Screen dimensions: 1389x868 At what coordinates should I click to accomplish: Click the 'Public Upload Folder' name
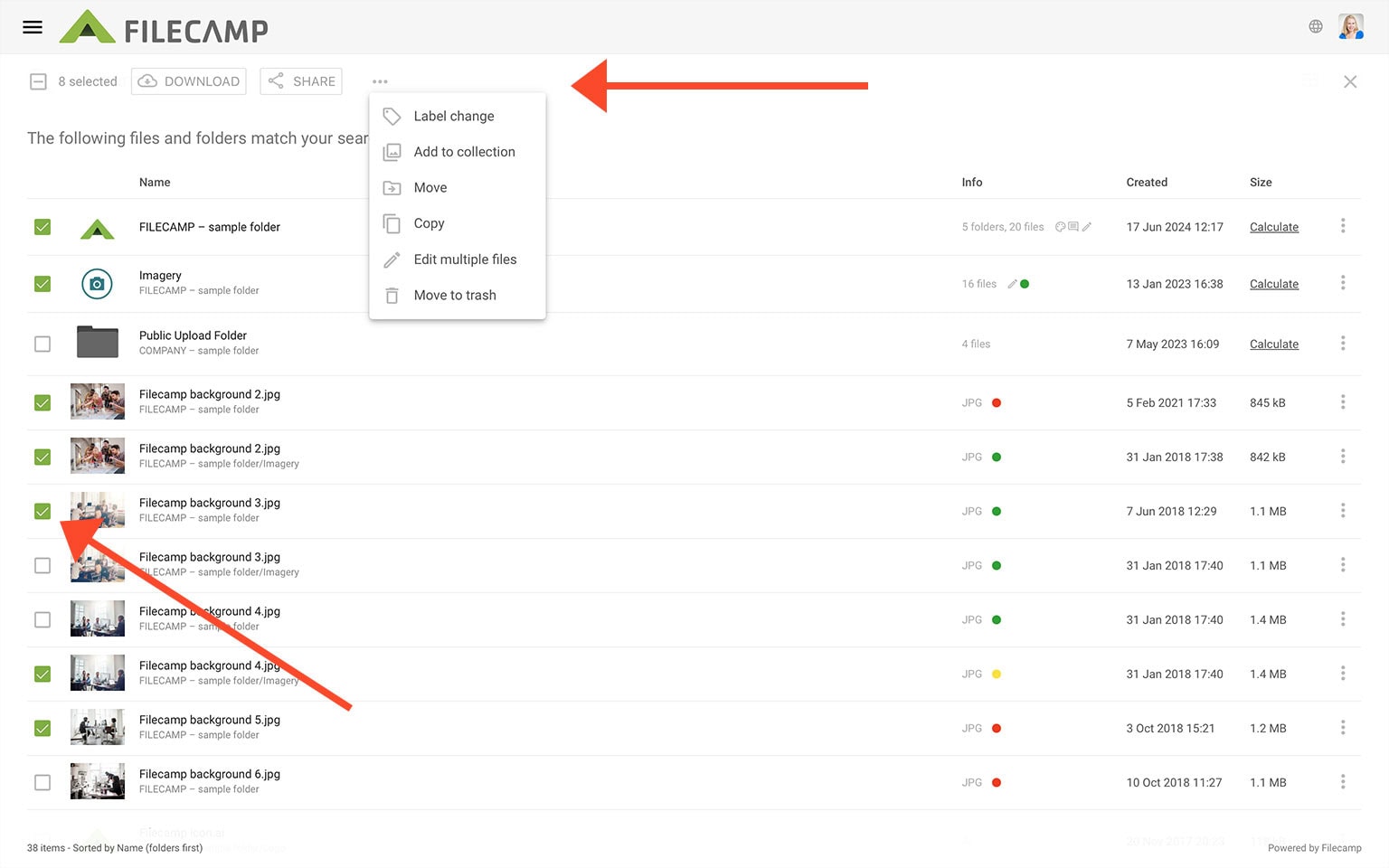(193, 335)
